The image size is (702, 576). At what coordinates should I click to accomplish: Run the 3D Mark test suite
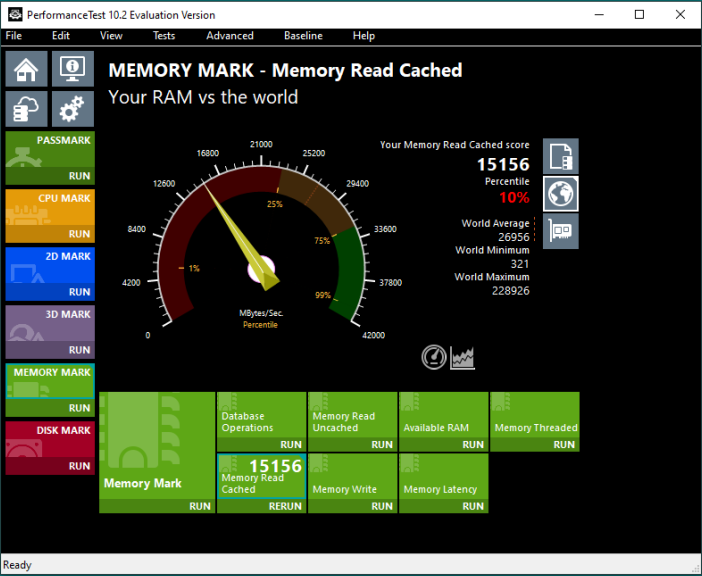coord(50,350)
